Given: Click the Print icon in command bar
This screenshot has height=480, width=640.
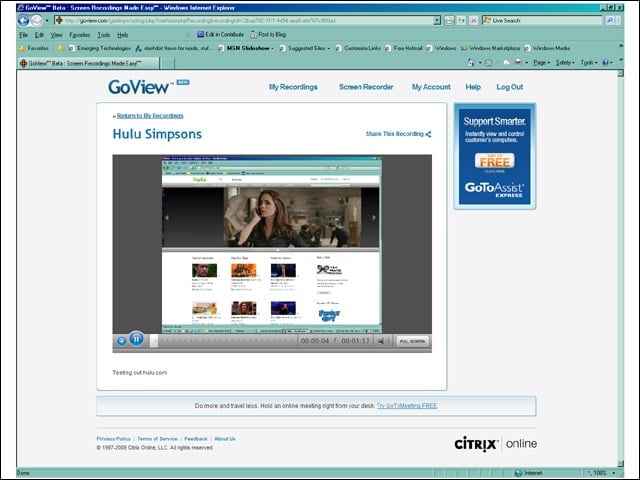Looking at the screenshot, I should [x=518, y=62].
